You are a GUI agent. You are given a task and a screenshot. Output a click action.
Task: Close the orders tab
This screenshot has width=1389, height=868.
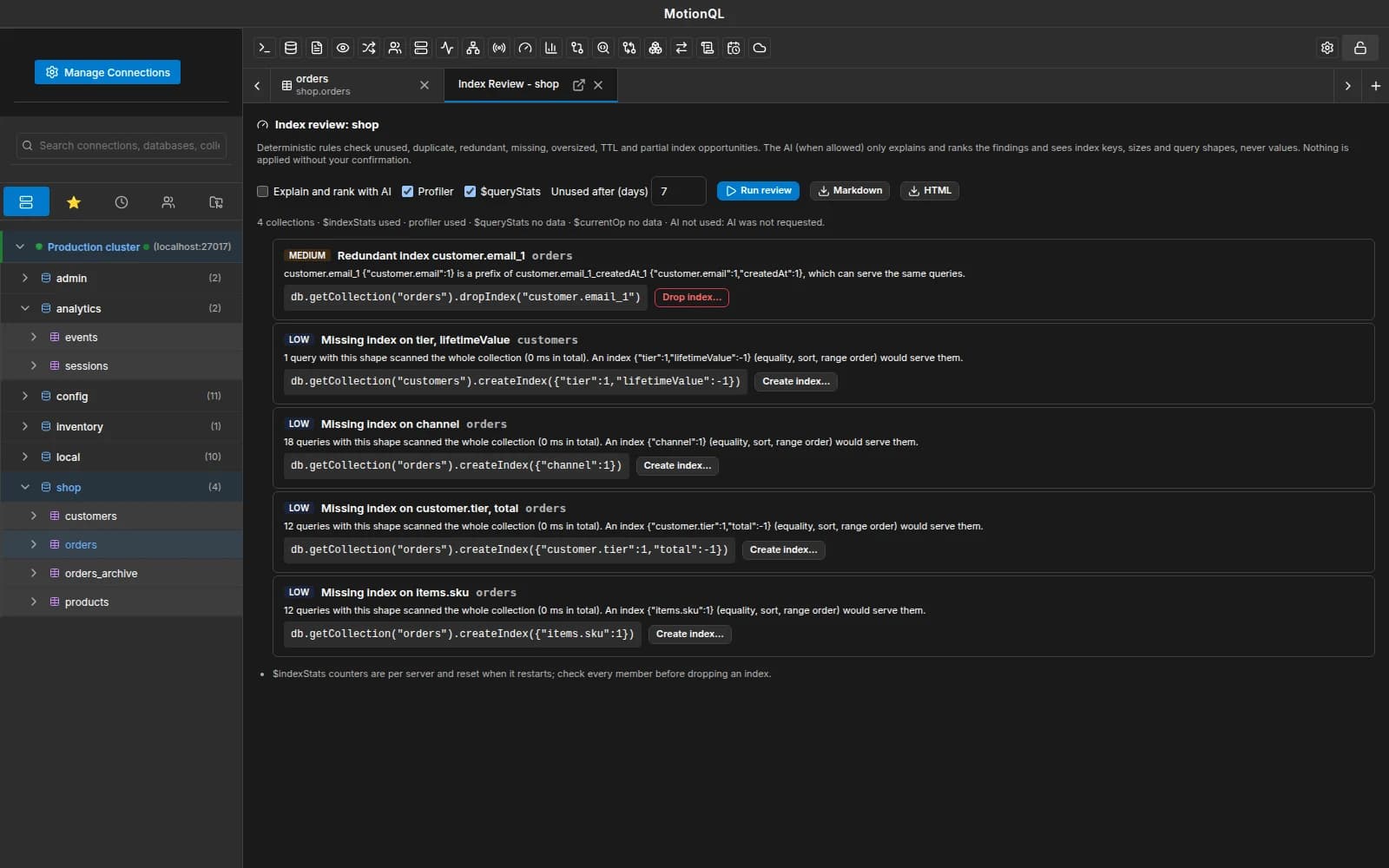click(425, 85)
